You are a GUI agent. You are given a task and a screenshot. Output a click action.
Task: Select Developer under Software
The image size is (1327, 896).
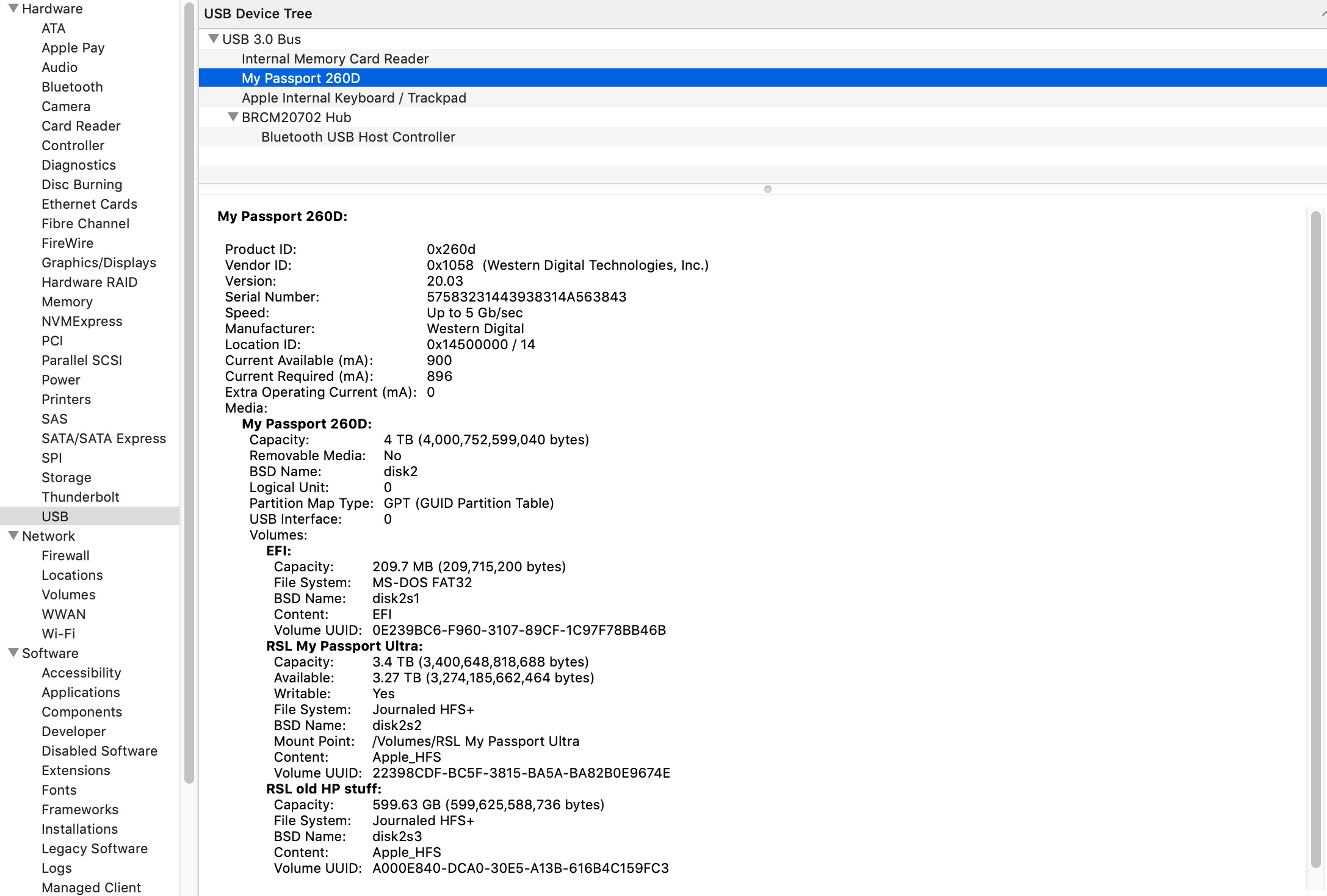point(74,731)
